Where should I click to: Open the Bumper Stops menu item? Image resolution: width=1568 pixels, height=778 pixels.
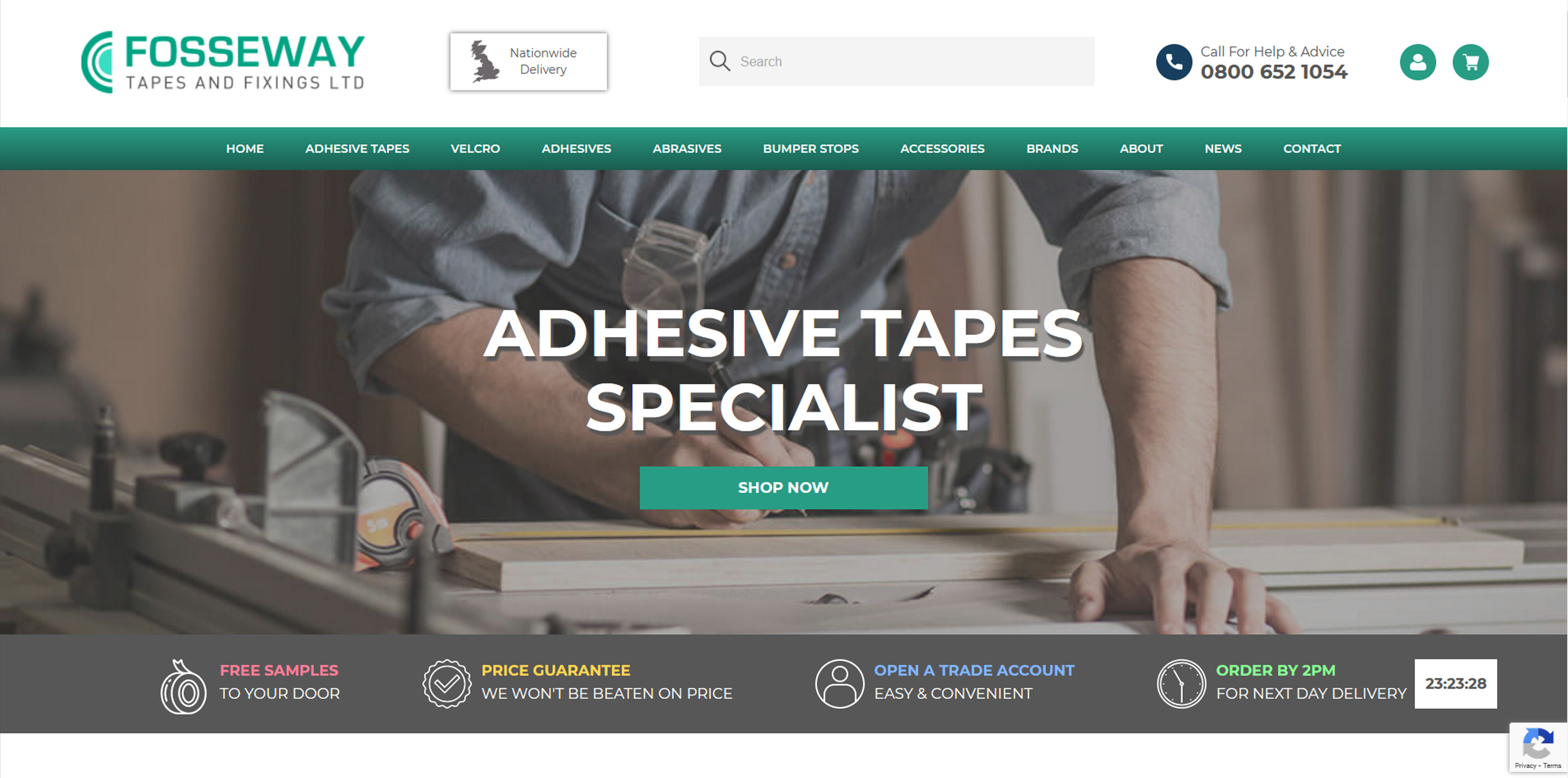pyautogui.click(x=811, y=148)
